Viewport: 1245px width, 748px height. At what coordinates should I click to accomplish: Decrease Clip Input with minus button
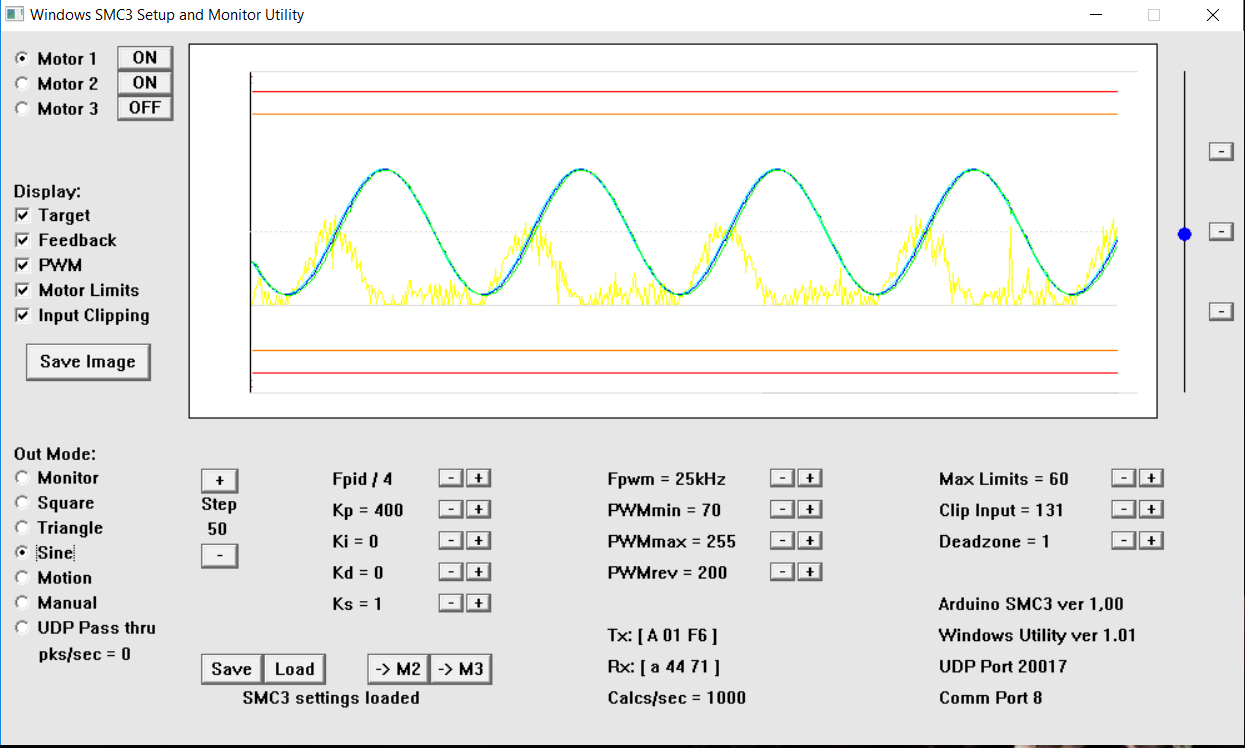click(1123, 509)
